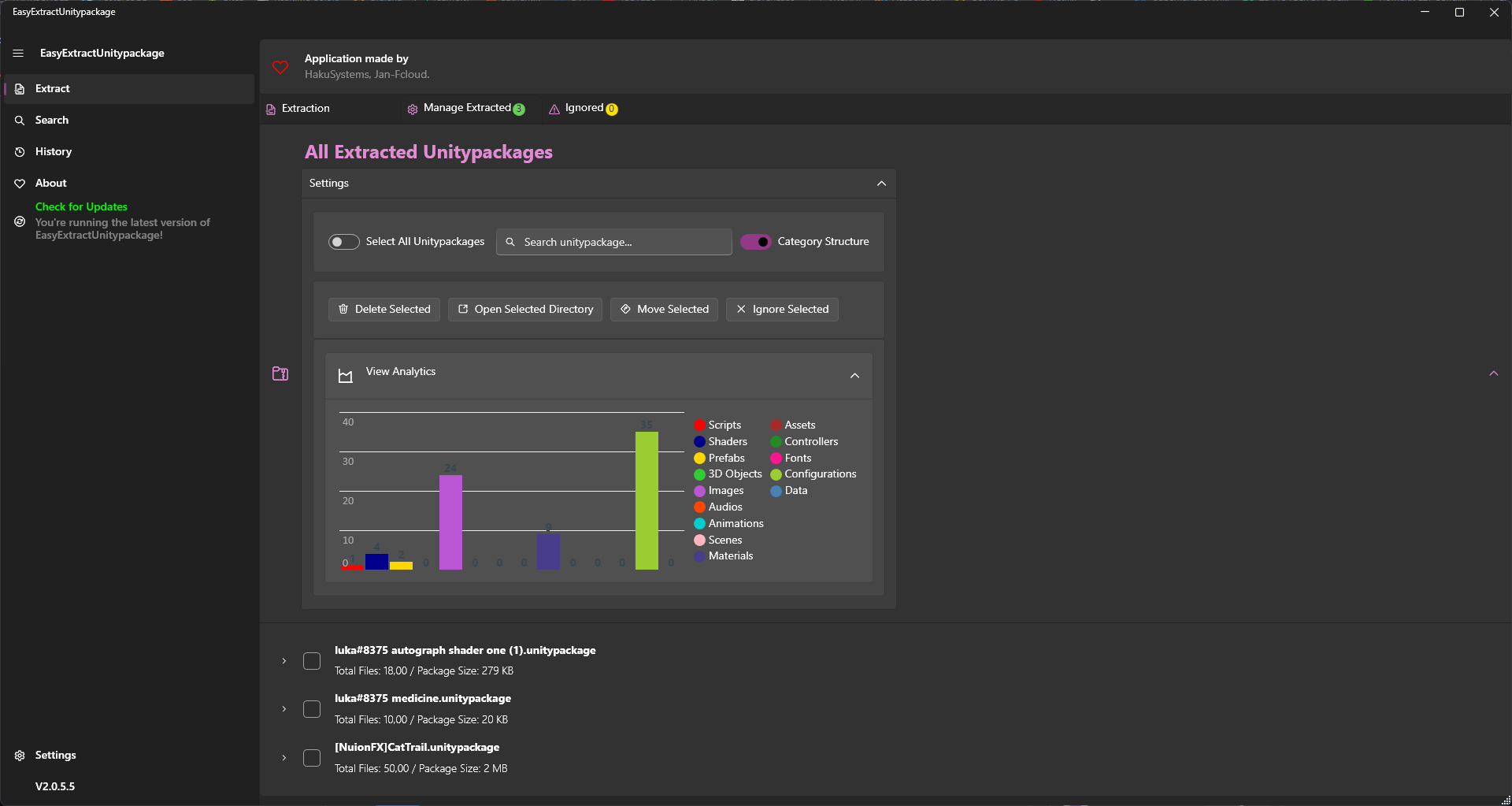Open History via the clock icon
The width and height of the screenshot is (1512, 806).
pyautogui.click(x=20, y=151)
